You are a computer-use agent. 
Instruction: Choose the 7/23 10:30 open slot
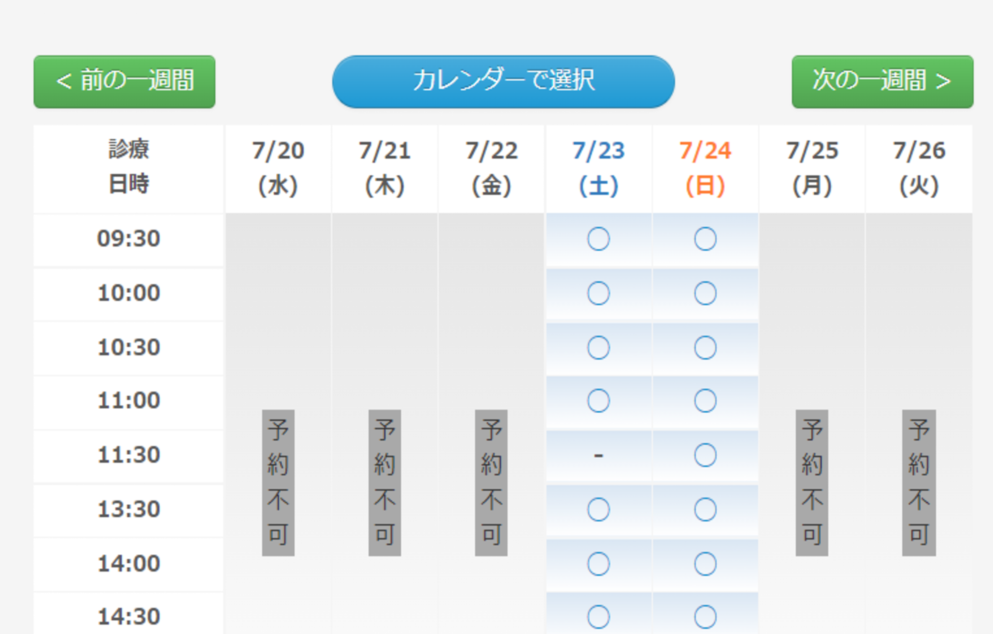click(x=598, y=348)
